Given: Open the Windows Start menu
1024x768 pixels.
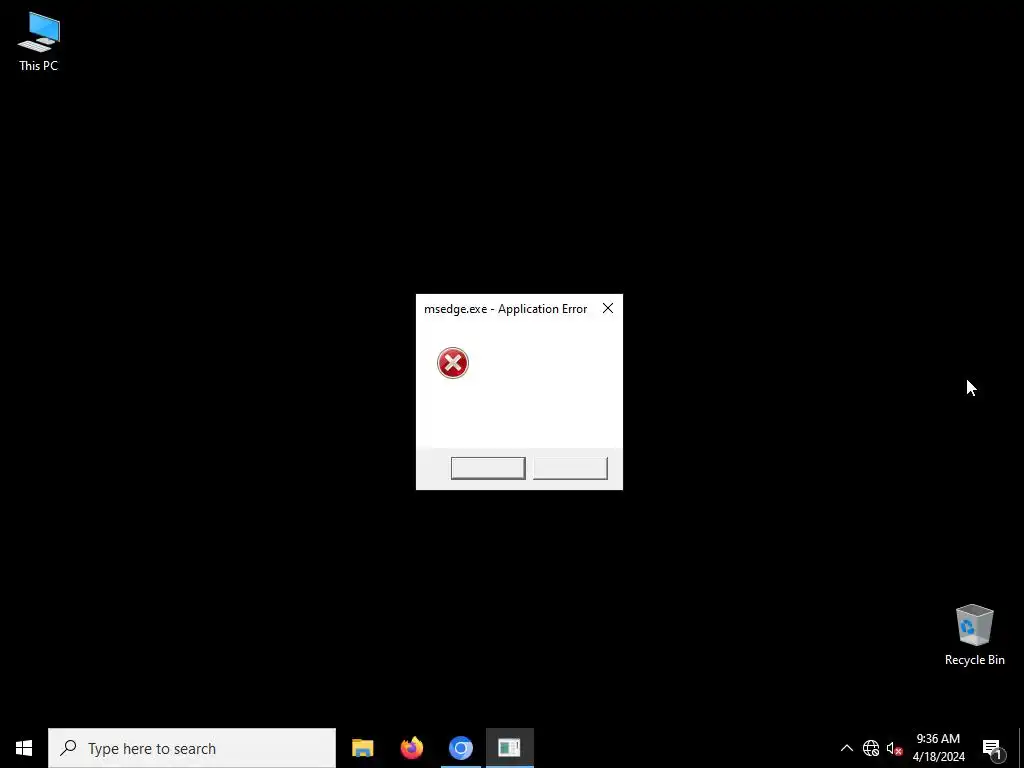Looking at the screenshot, I should pos(24,748).
